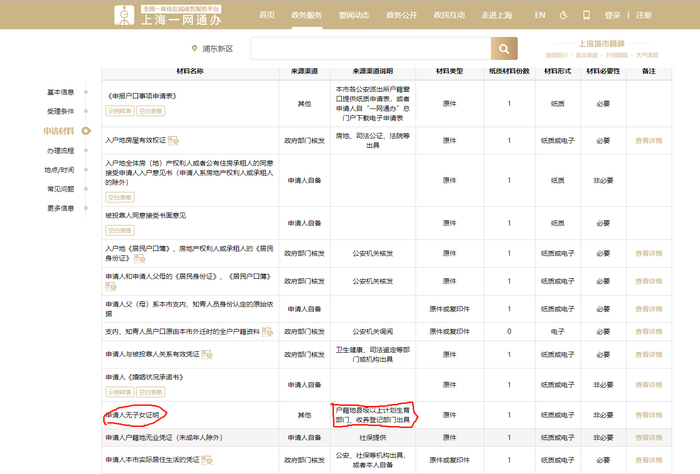
Task: Go to 基本信息 in the side navigation
Action: coord(60,92)
